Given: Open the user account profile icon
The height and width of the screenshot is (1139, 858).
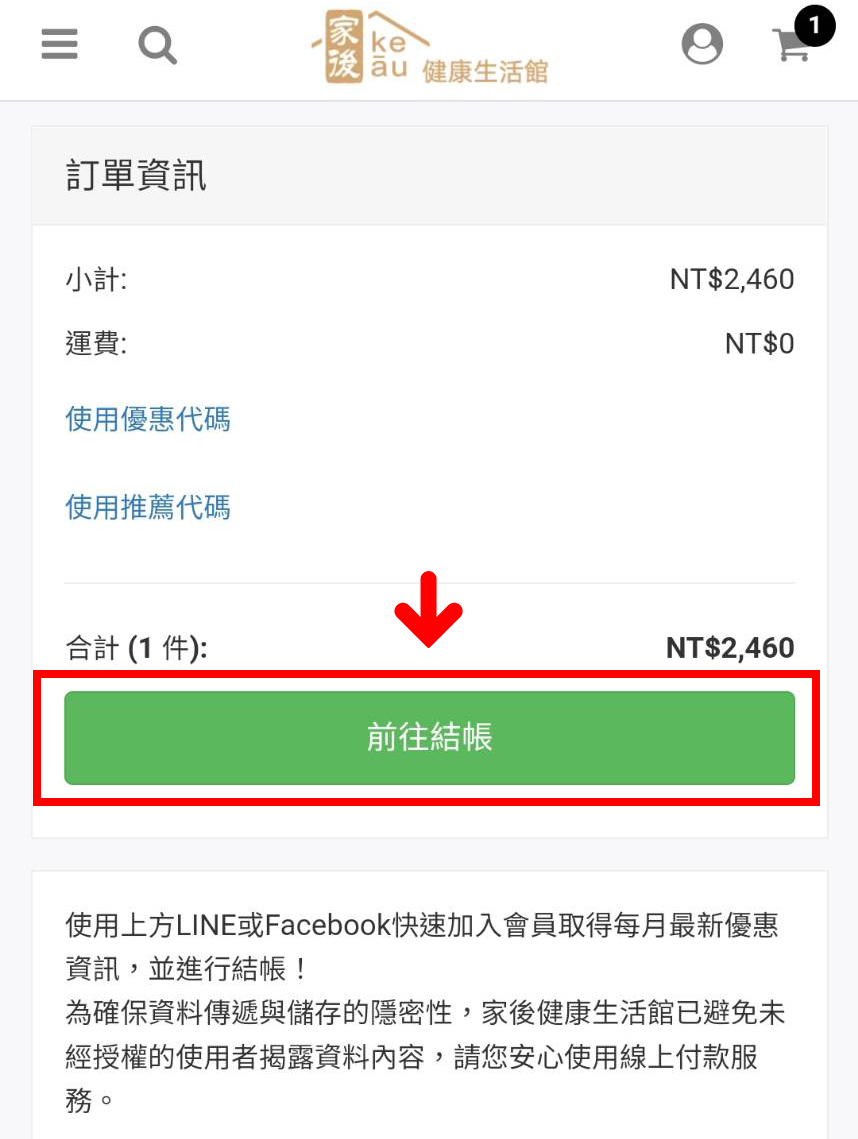Looking at the screenshot, I should (x=702, y=45).
